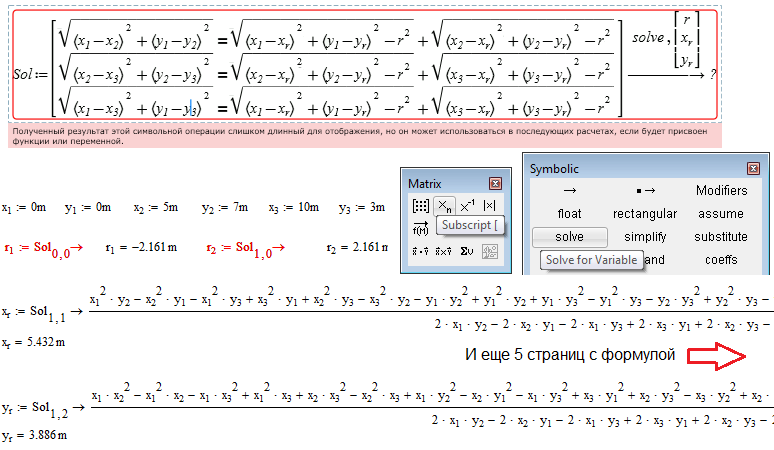Apply matrix inverse X⁻¹ icon
774x450 pixels.
467,206
